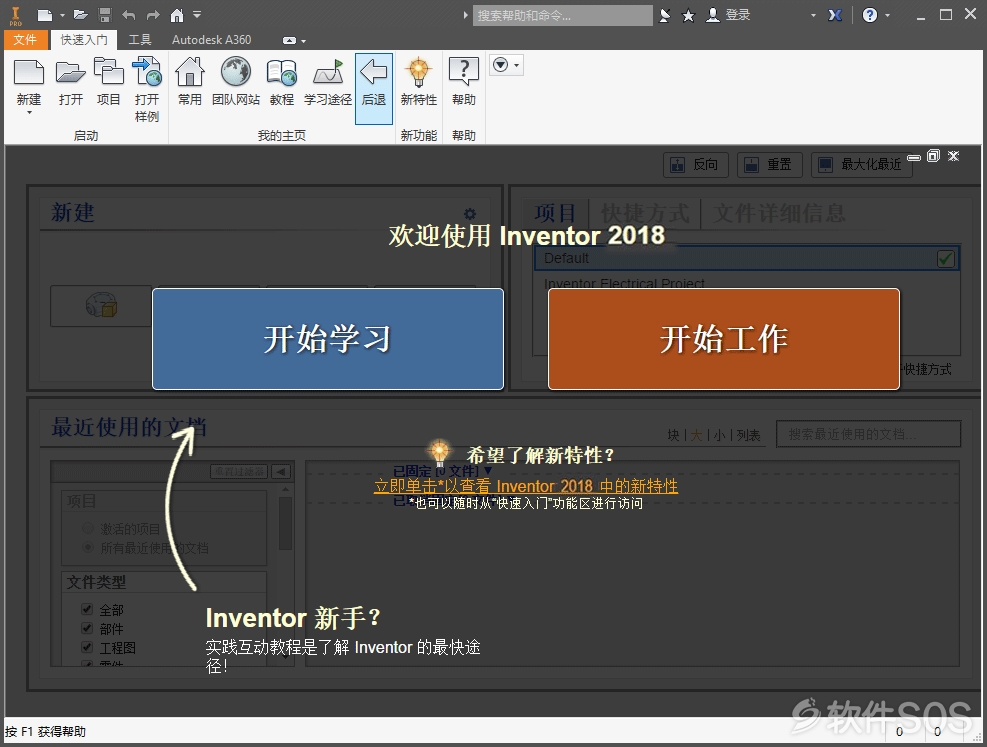The width and height of the screenshot is (987, 747).
Task: Open Communication Center satellite icon
Action: [x=665, y=15]
